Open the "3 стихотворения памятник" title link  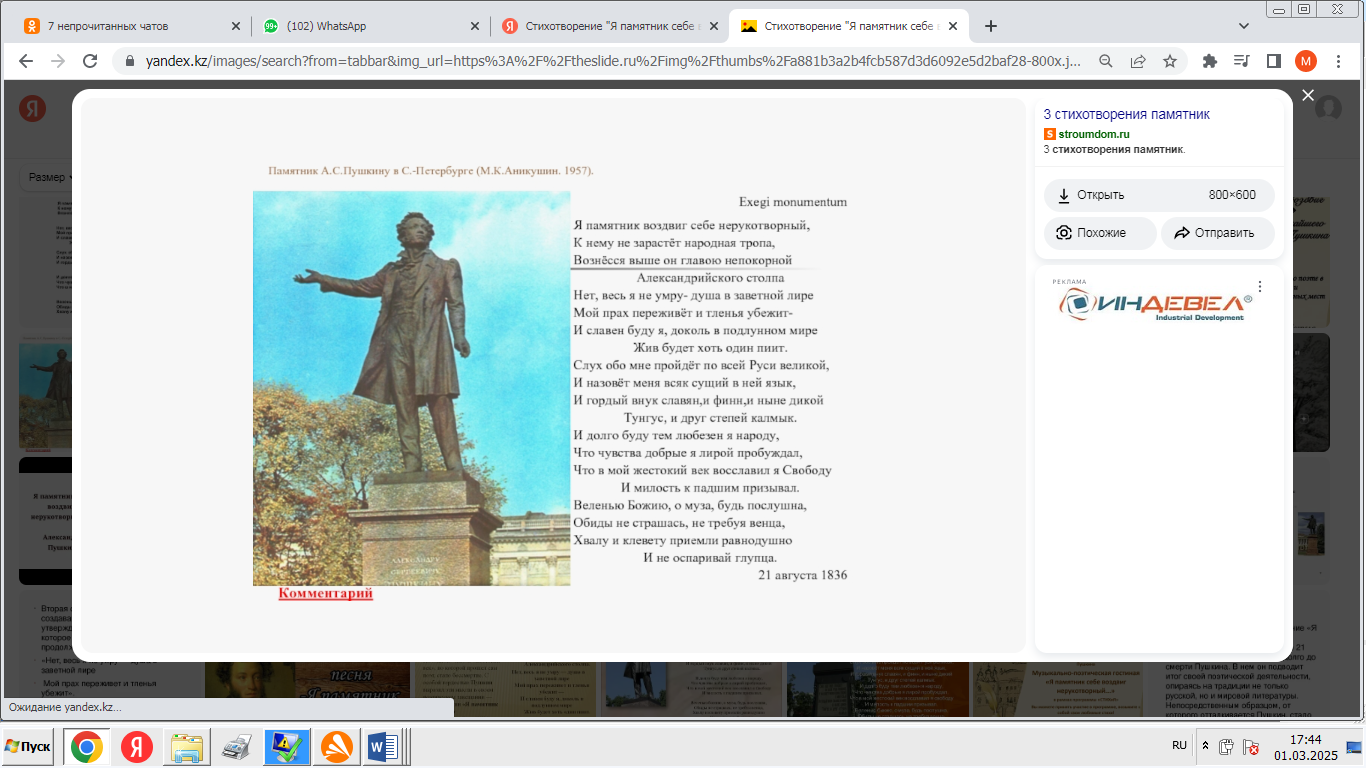(1127, 115)
